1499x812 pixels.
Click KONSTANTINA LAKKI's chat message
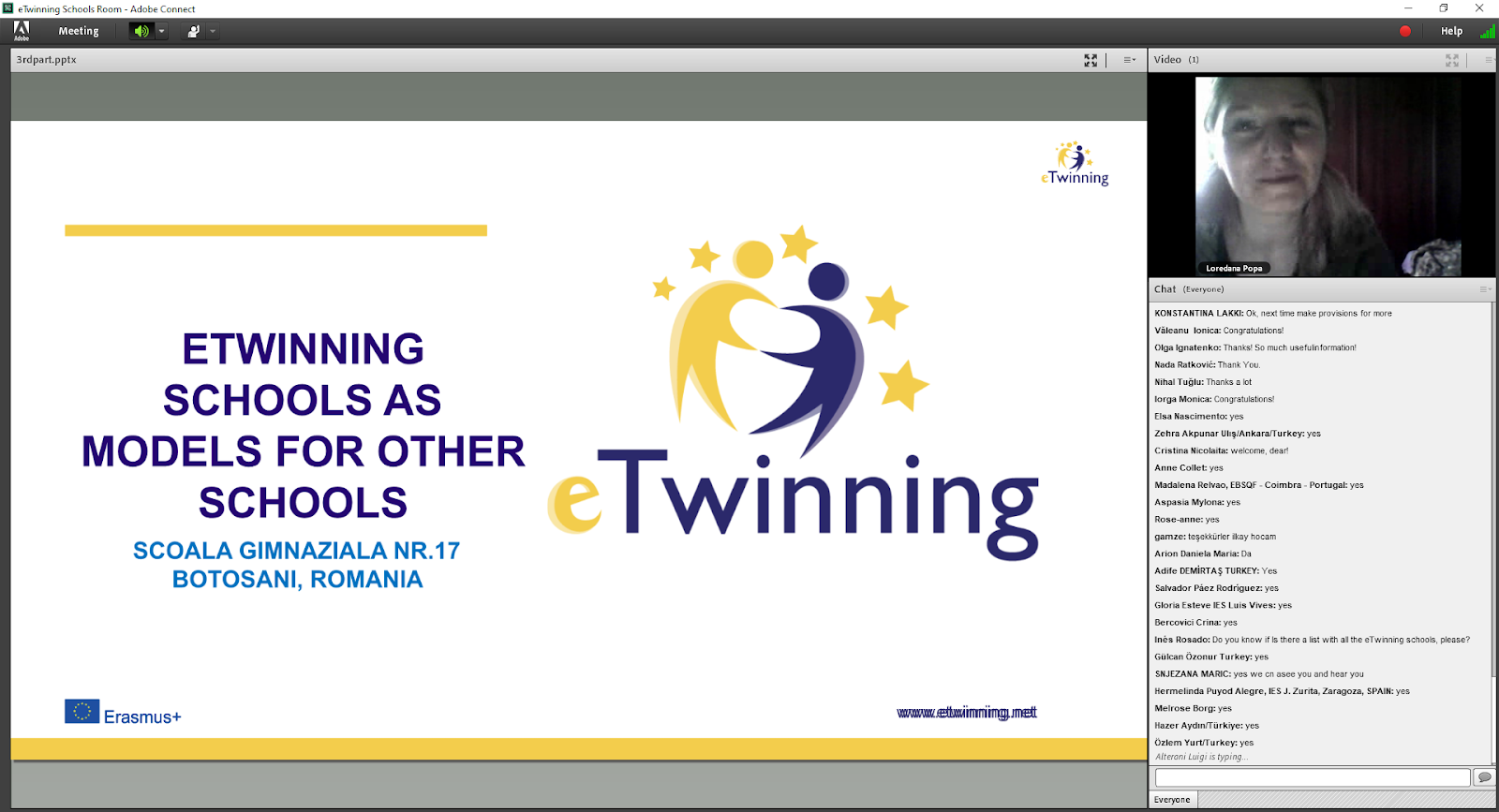(1273, 314)
